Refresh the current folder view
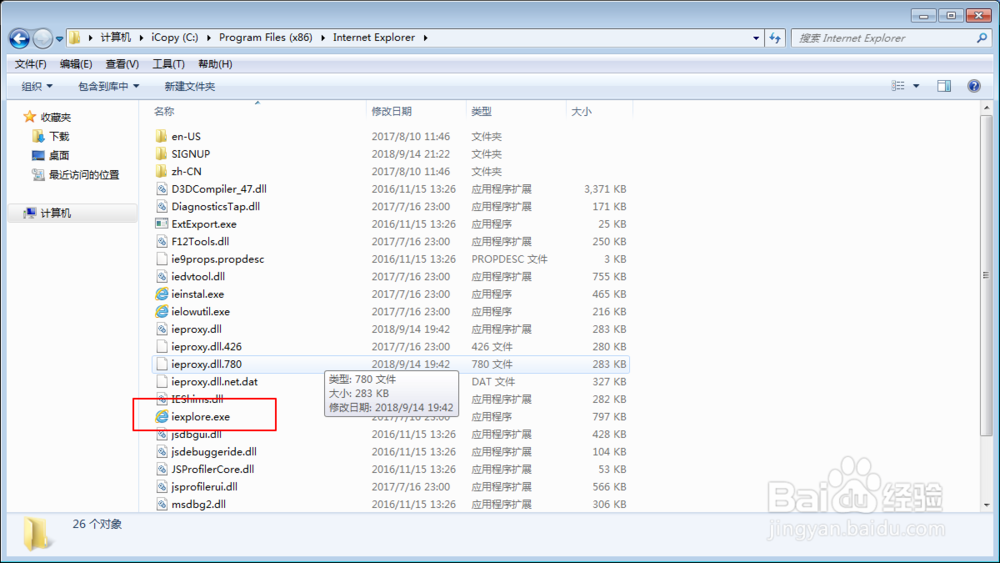The image size is (1000, 563). tap(775, 38)
